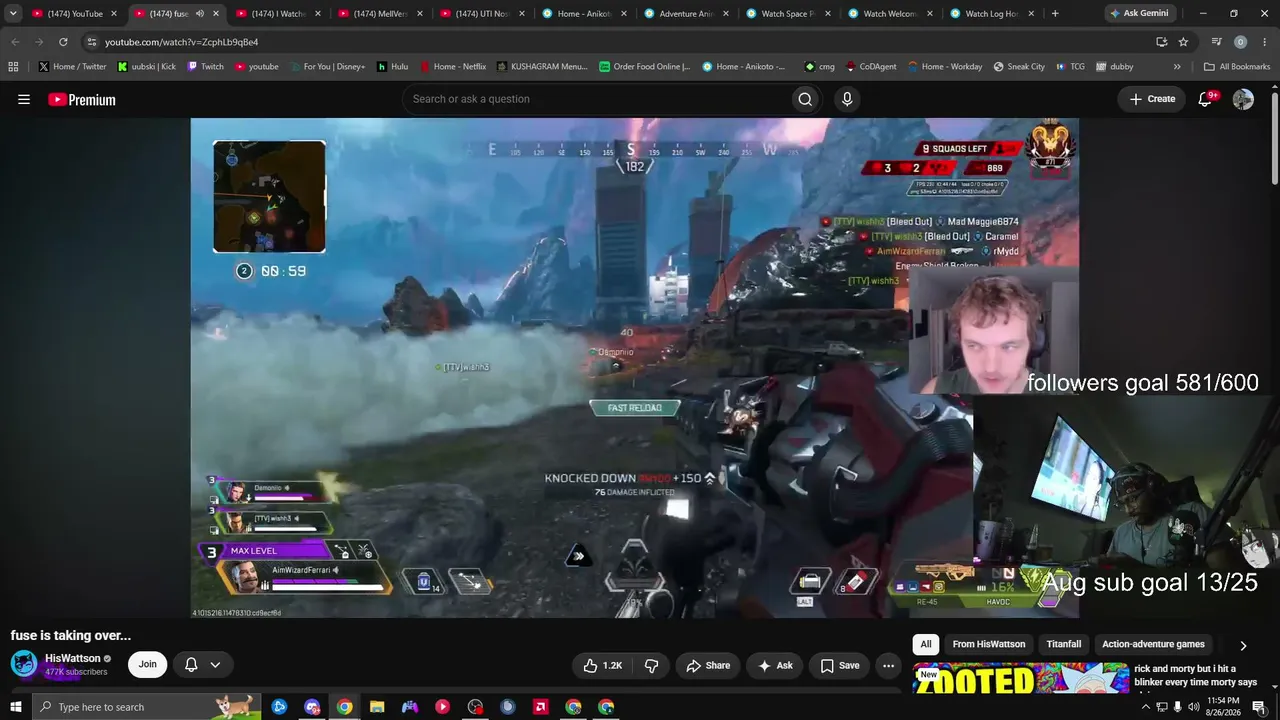Click the Windows taskbar search box
The image size is (1280, 720).
pyautogui.click(x=146, y=707)
